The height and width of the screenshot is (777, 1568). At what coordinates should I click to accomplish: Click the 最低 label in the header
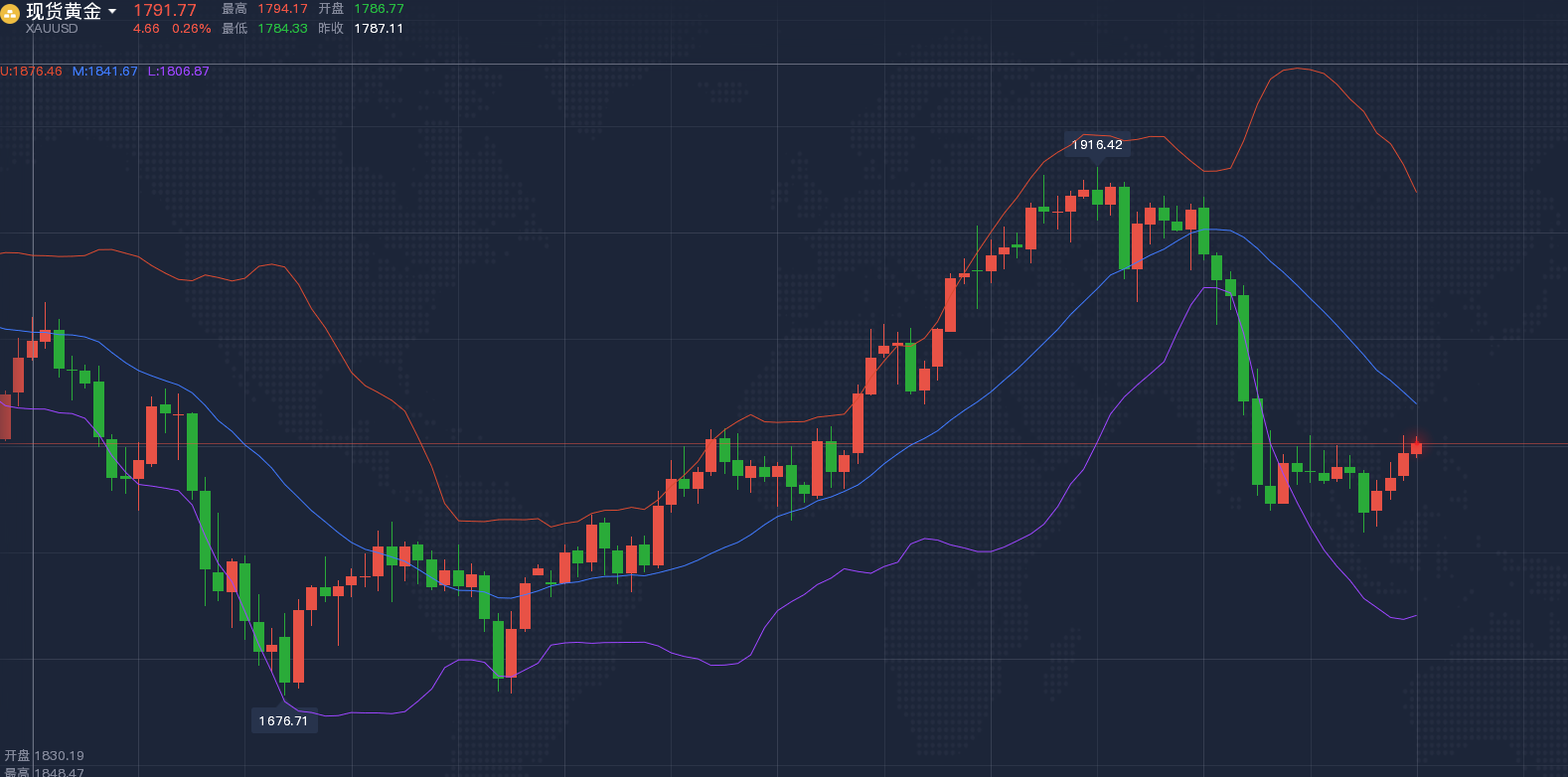pos(235,29)
